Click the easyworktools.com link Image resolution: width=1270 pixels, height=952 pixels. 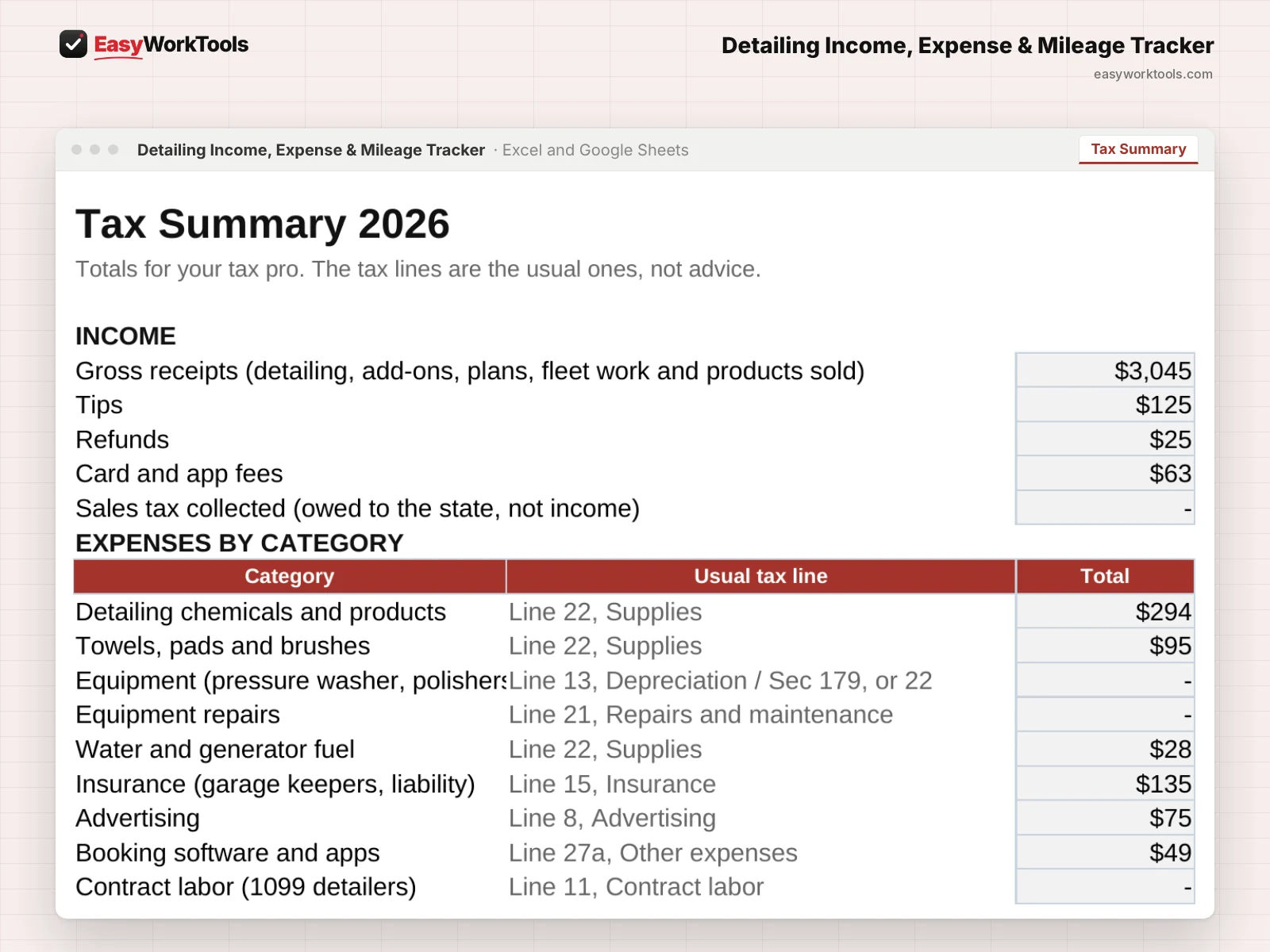[1153, 74]
